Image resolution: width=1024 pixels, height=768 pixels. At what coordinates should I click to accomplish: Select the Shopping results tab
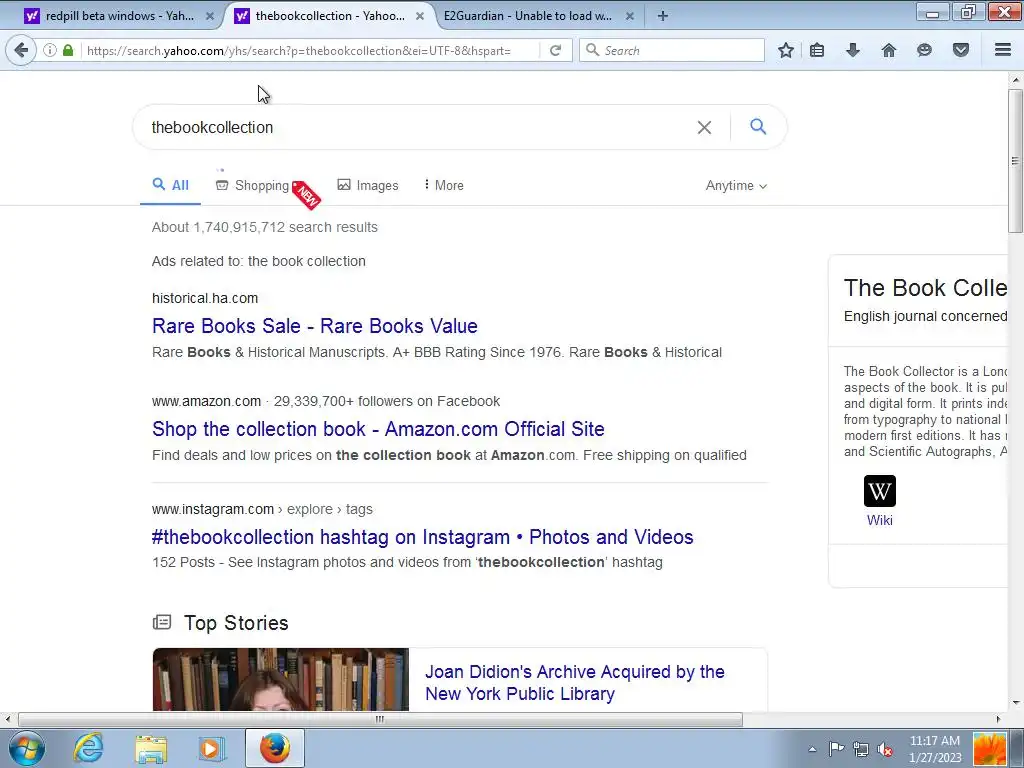click(x=252, y=185)
